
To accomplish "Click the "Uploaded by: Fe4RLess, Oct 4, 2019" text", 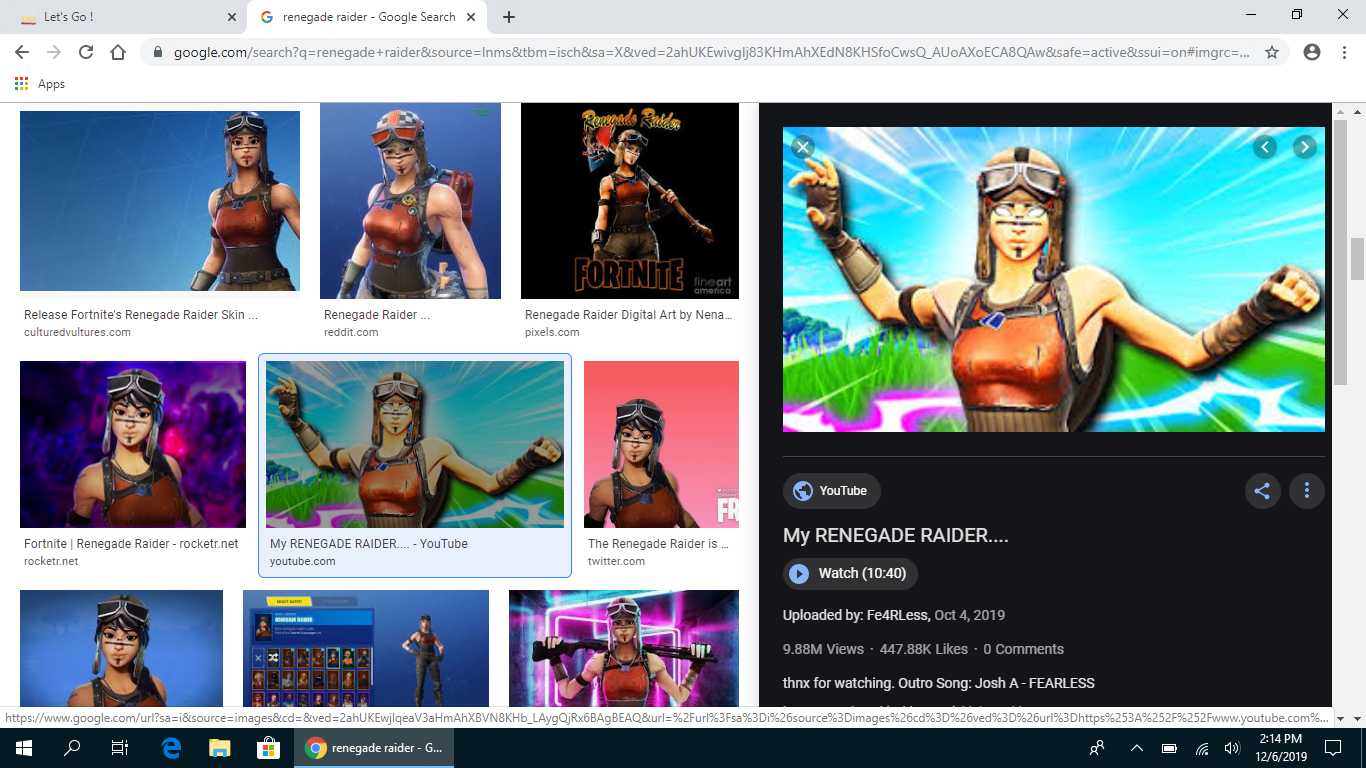I will click(894, 615).
